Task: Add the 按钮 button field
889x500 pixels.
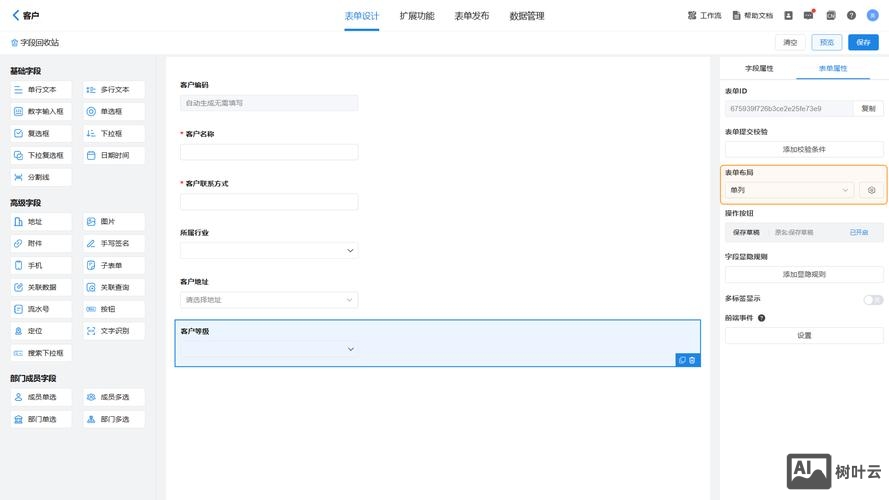Action: [113, 309]
